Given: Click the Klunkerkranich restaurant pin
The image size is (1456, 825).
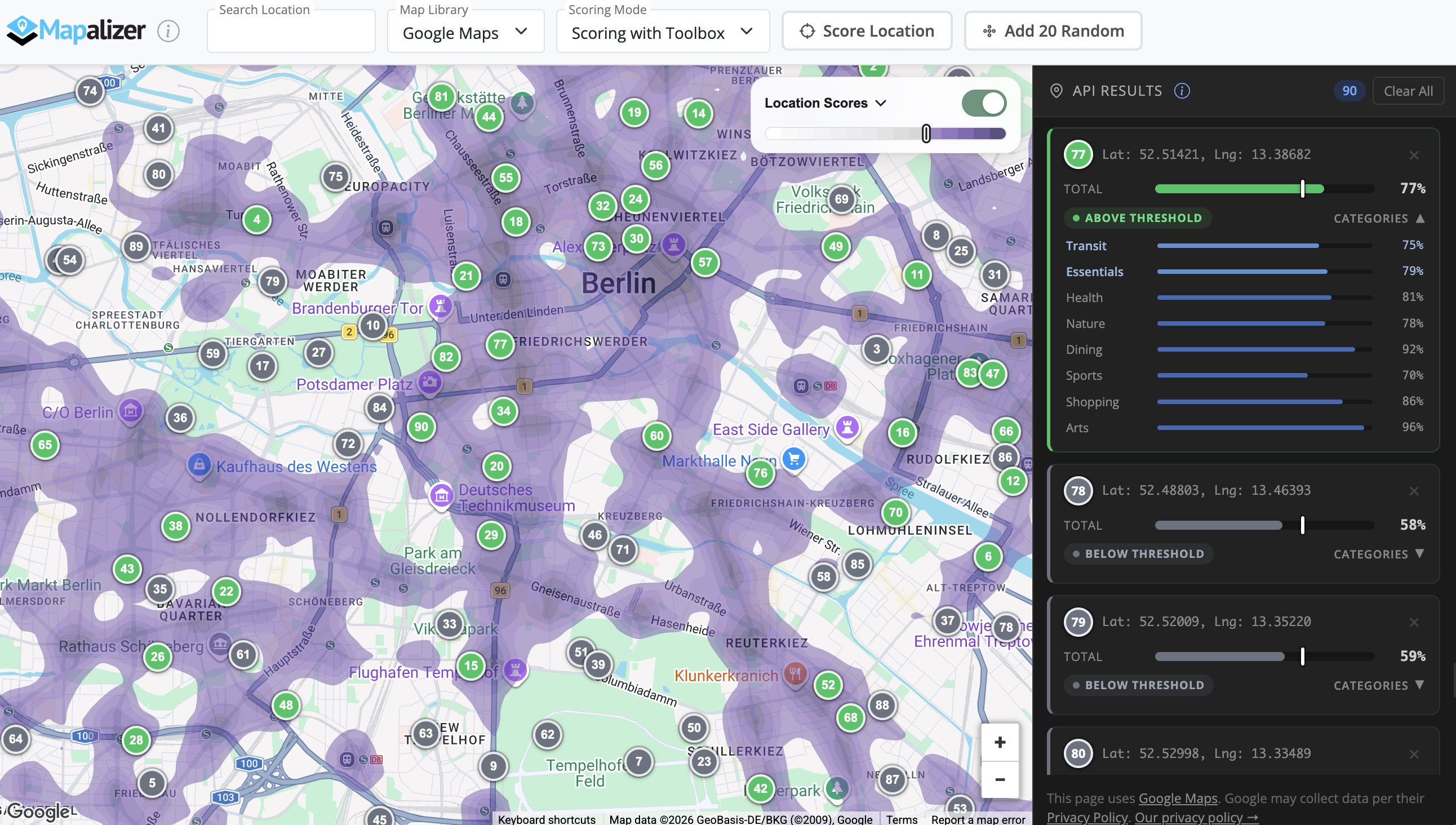Looking at the screenshot, I should pos(795,674).
